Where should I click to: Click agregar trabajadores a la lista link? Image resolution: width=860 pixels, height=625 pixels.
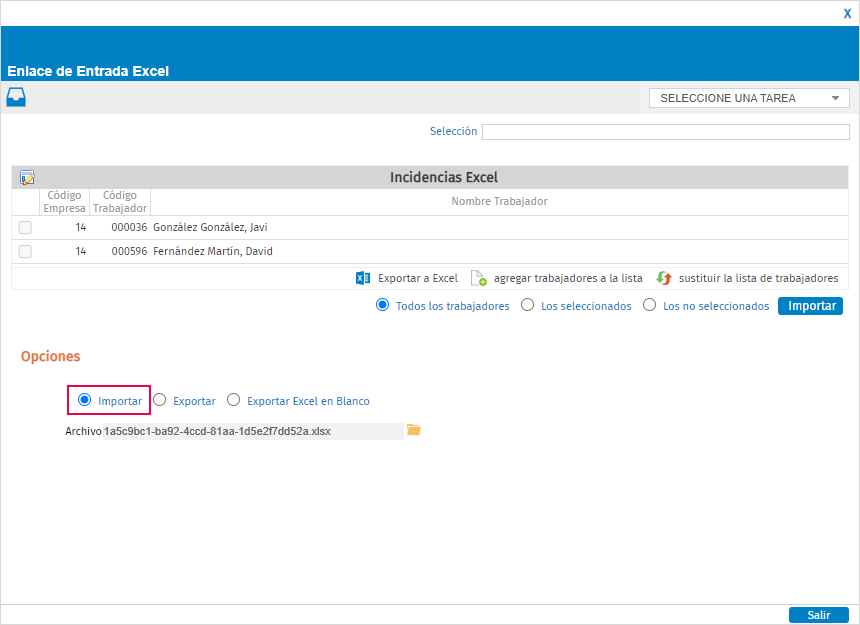coord(568,279)
